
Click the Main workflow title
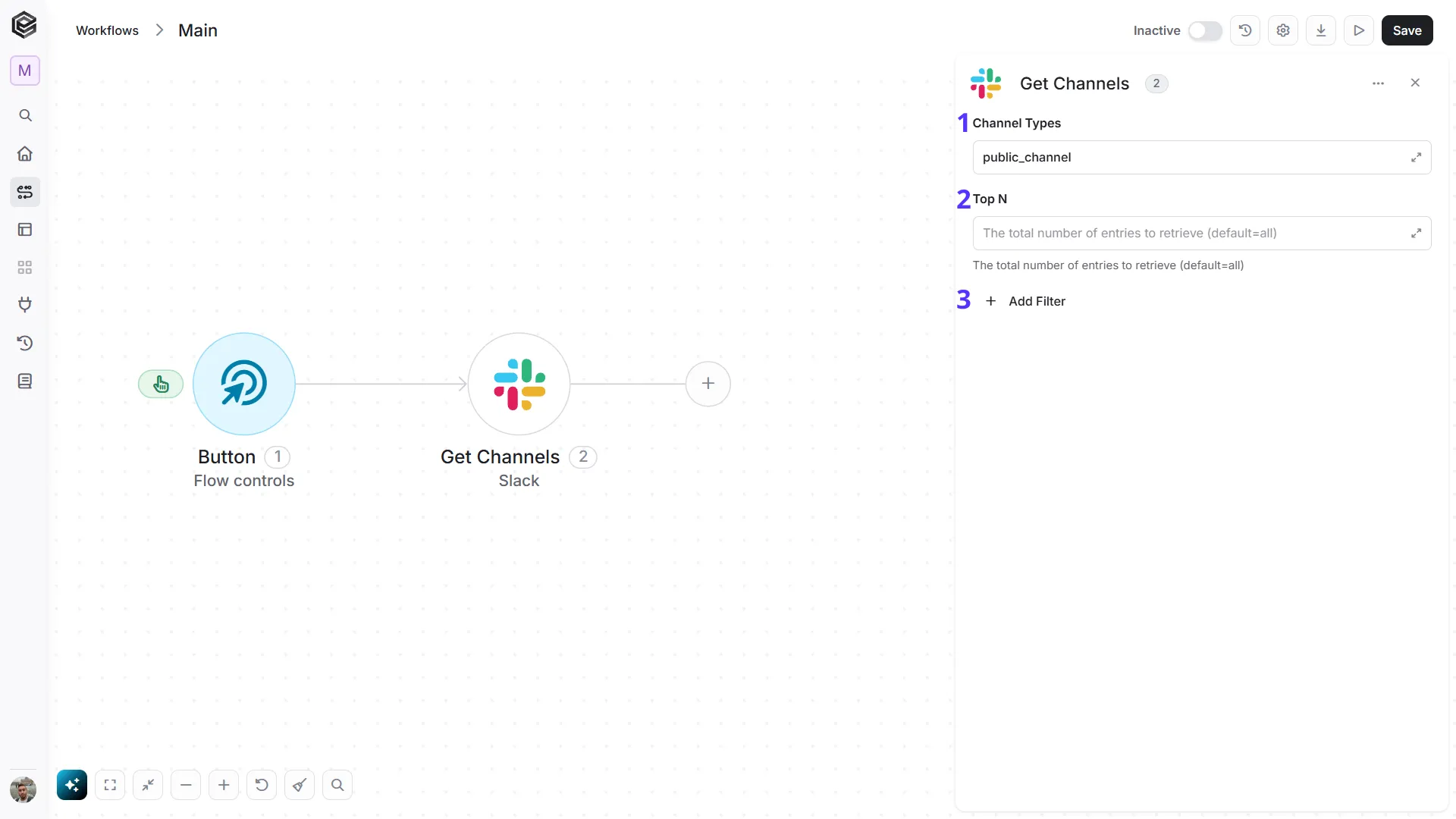[198, 30]
